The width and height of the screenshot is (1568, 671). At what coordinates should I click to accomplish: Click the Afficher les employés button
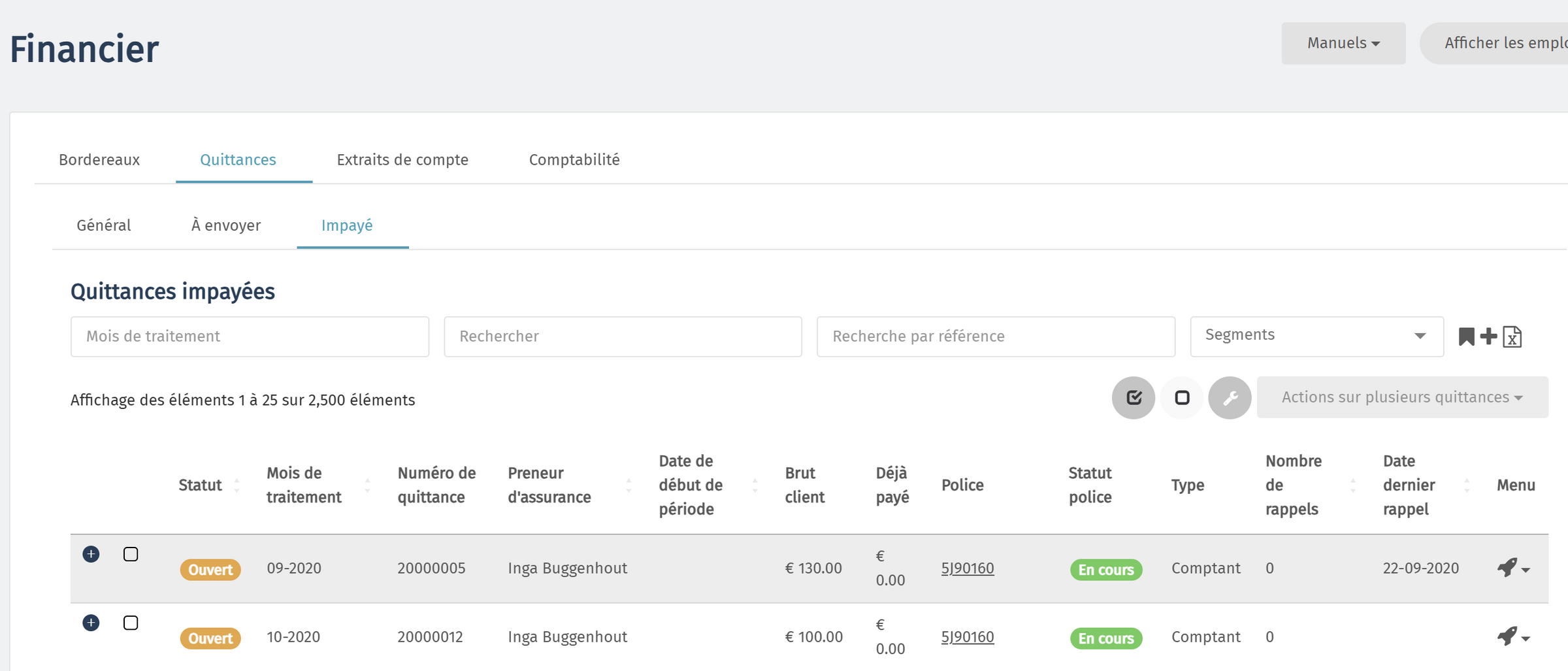tap(1495, 43)
